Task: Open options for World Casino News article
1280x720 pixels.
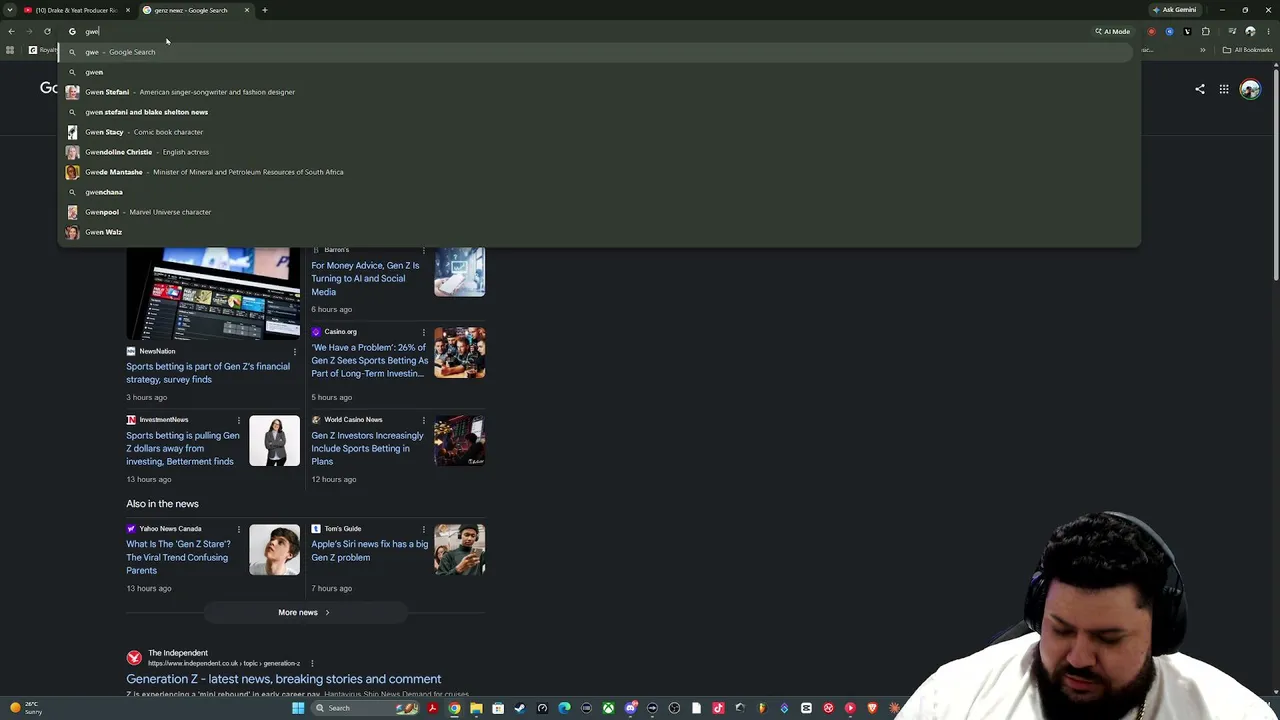Action: (423, 420)
